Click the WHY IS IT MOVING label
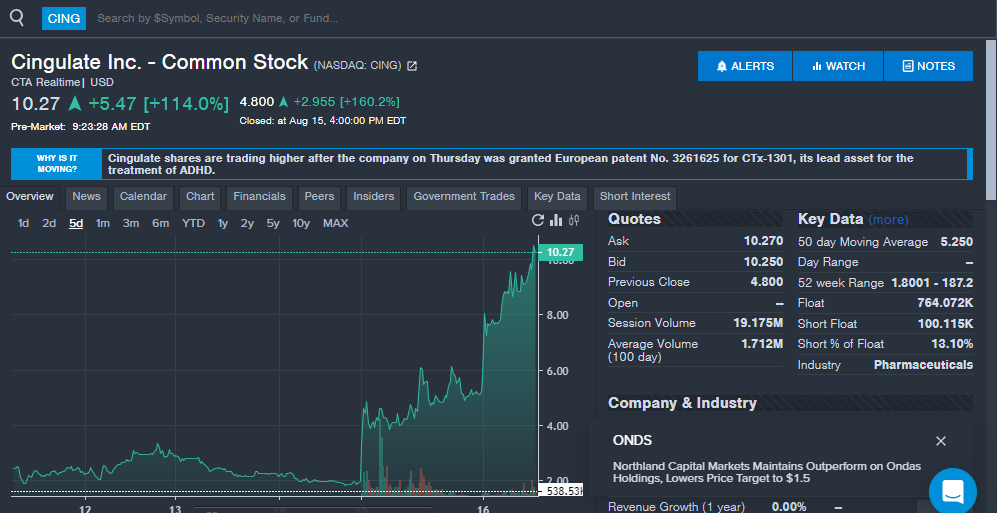The width and height of the screenshot is (997, 513). click(57, 164)
